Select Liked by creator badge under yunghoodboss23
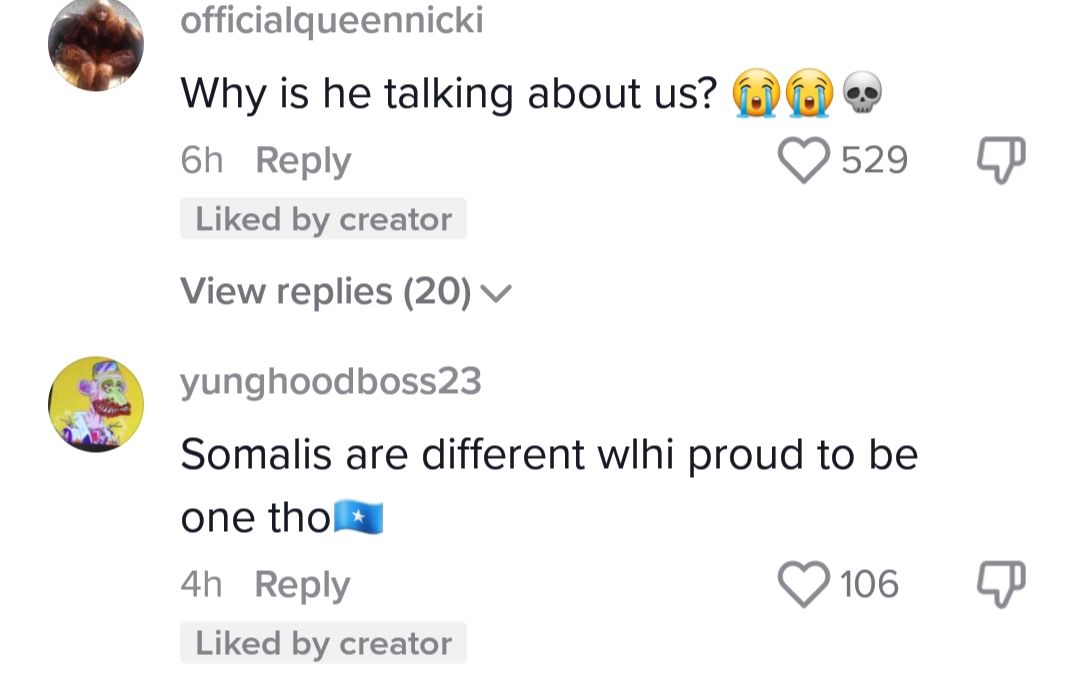 323,643
